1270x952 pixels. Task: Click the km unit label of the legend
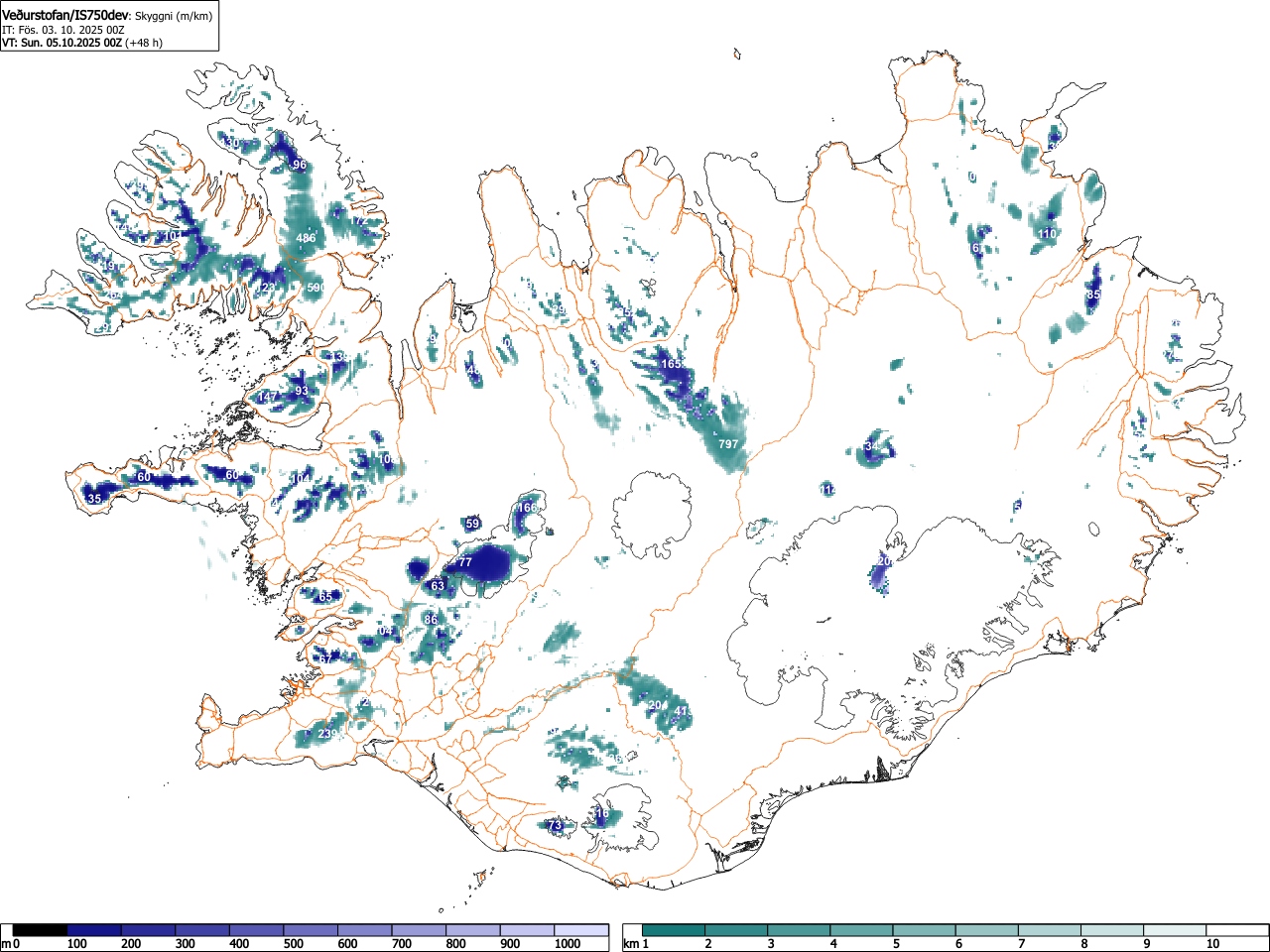pyautogui.click(x=631, y=945)
